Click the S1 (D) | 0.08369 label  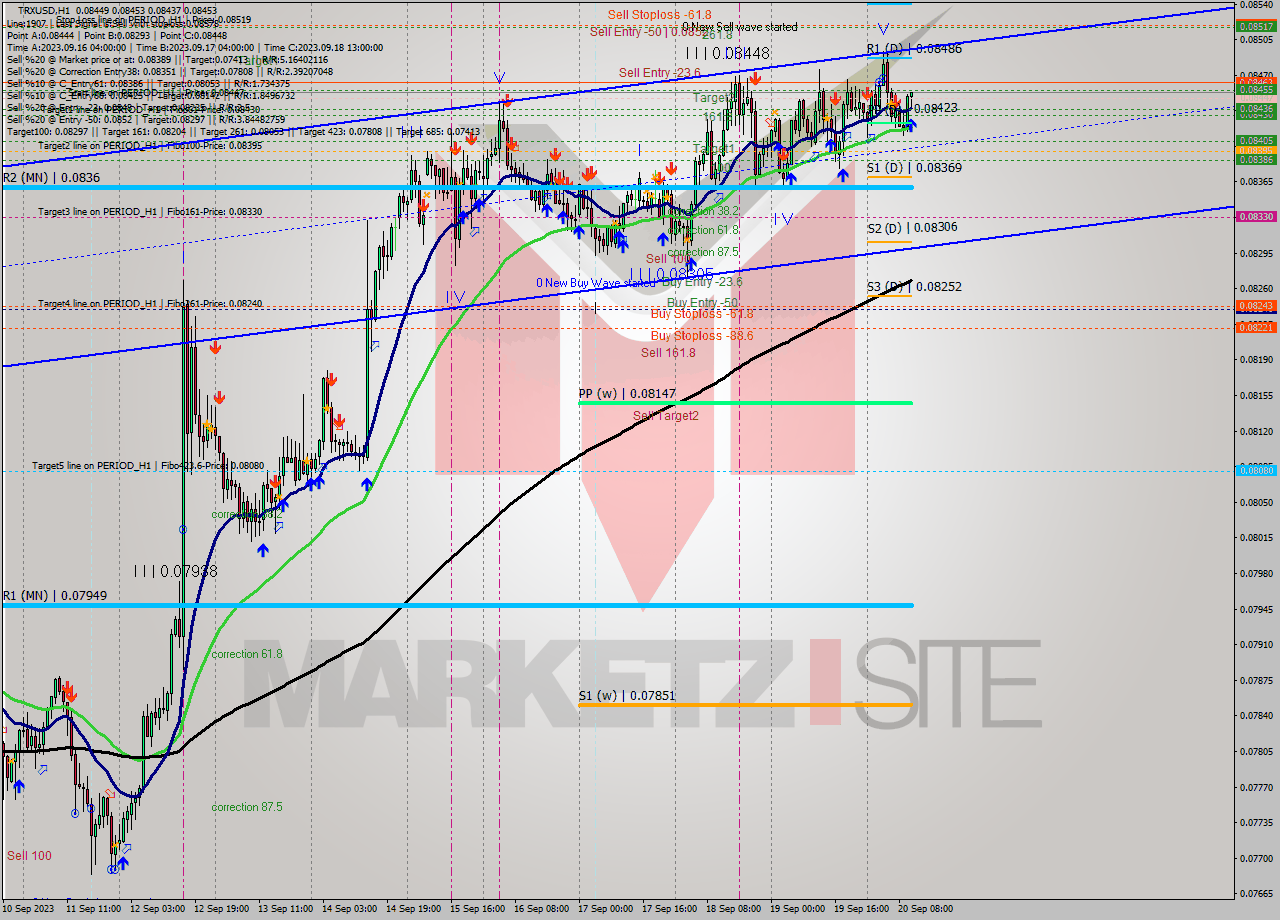point(914,168)
